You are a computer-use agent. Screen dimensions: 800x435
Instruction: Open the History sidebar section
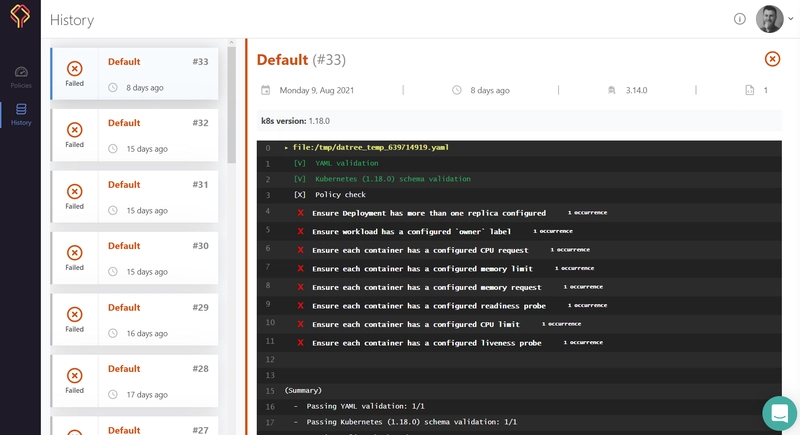pos(21,114)
